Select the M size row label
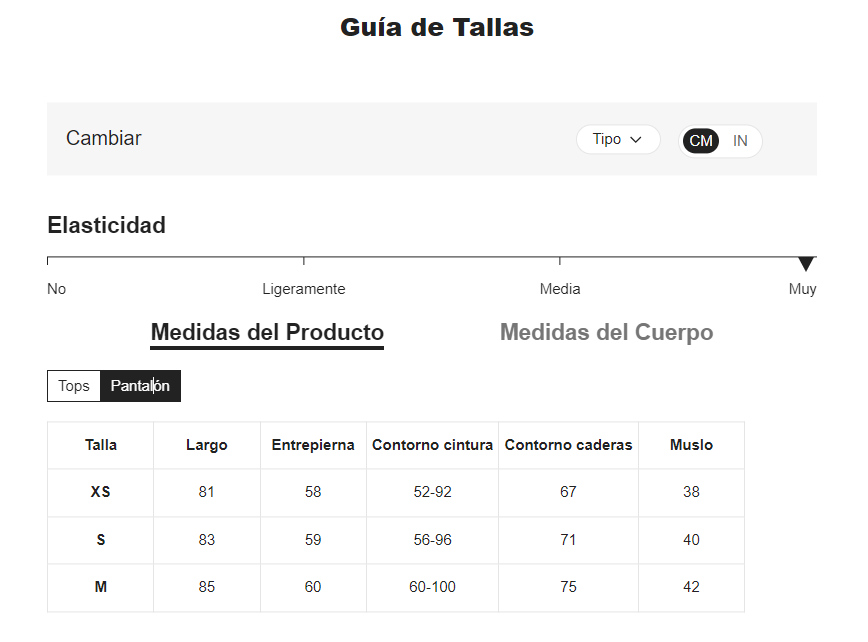Viewport: 868px width, 642px height. click(x=101, y=587)
